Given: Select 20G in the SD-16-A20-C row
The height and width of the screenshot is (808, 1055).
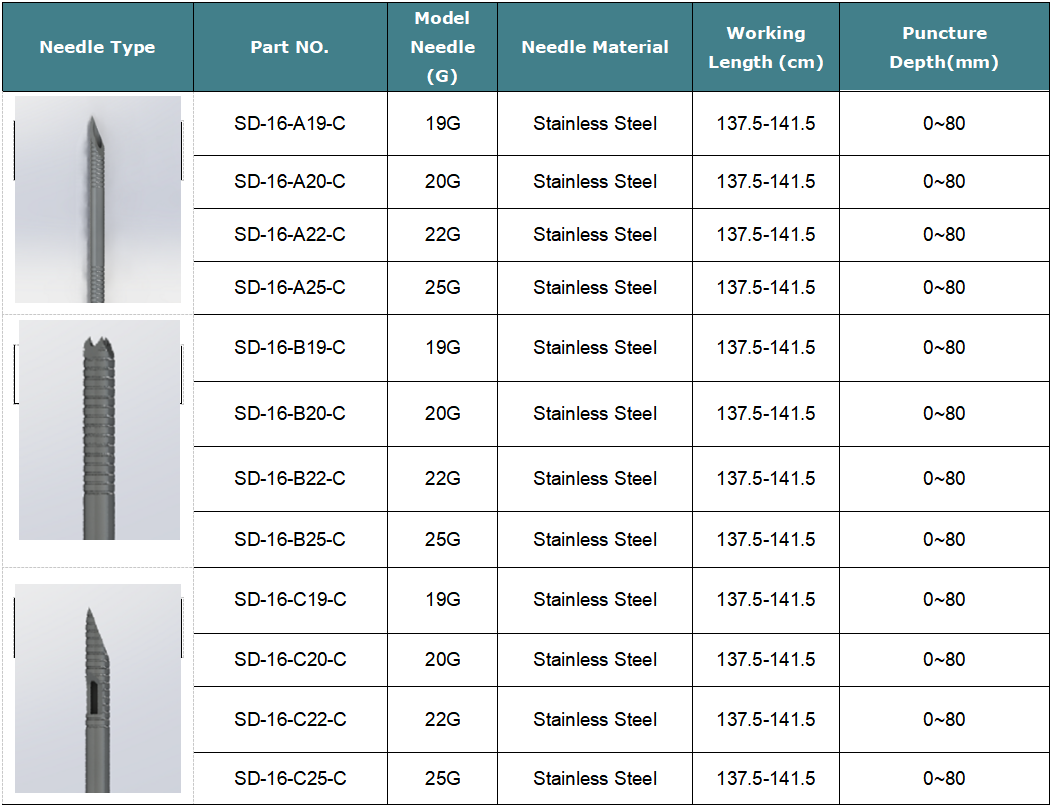Looking at the screenshot, I should (x=443, y=182).
